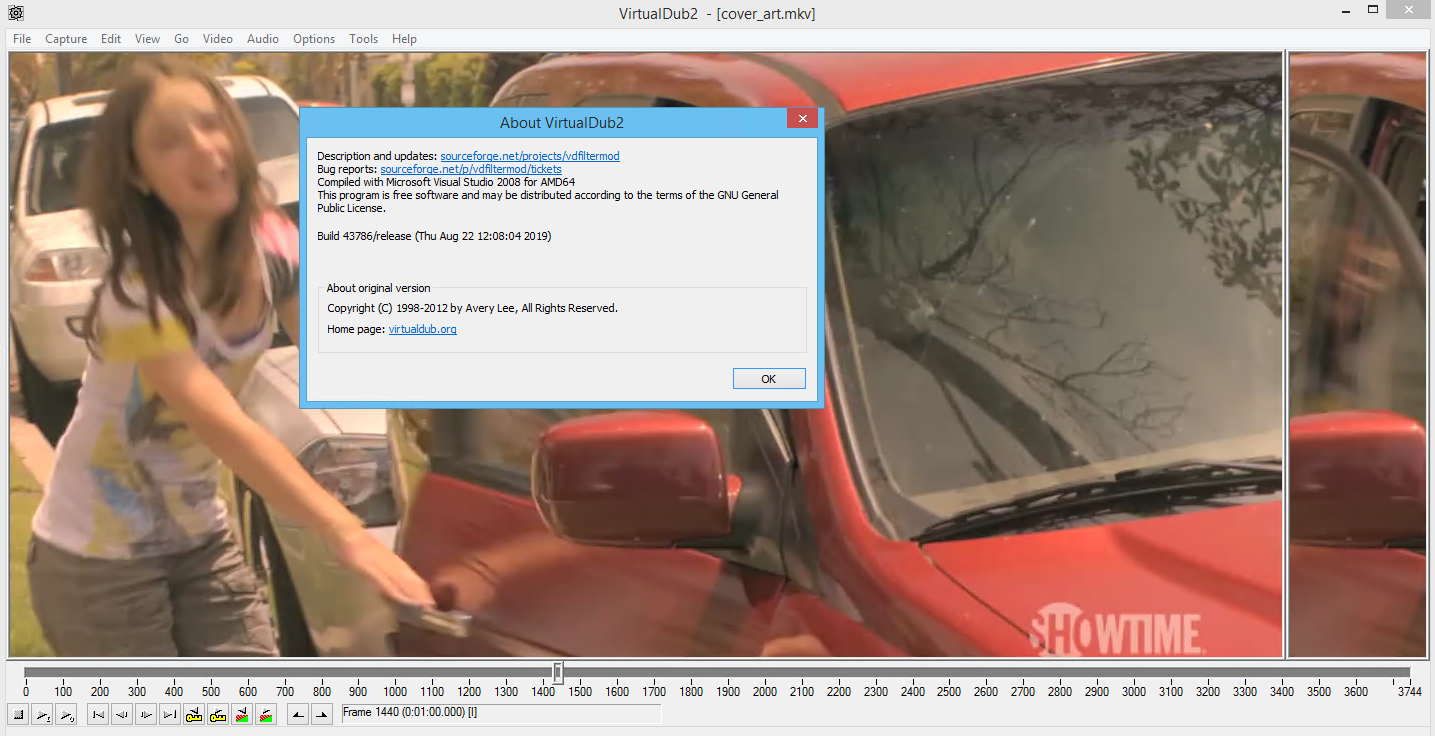Go to the previous keyframe
The width and height of the screenshot is (1435, 736).
pos(194,714)
